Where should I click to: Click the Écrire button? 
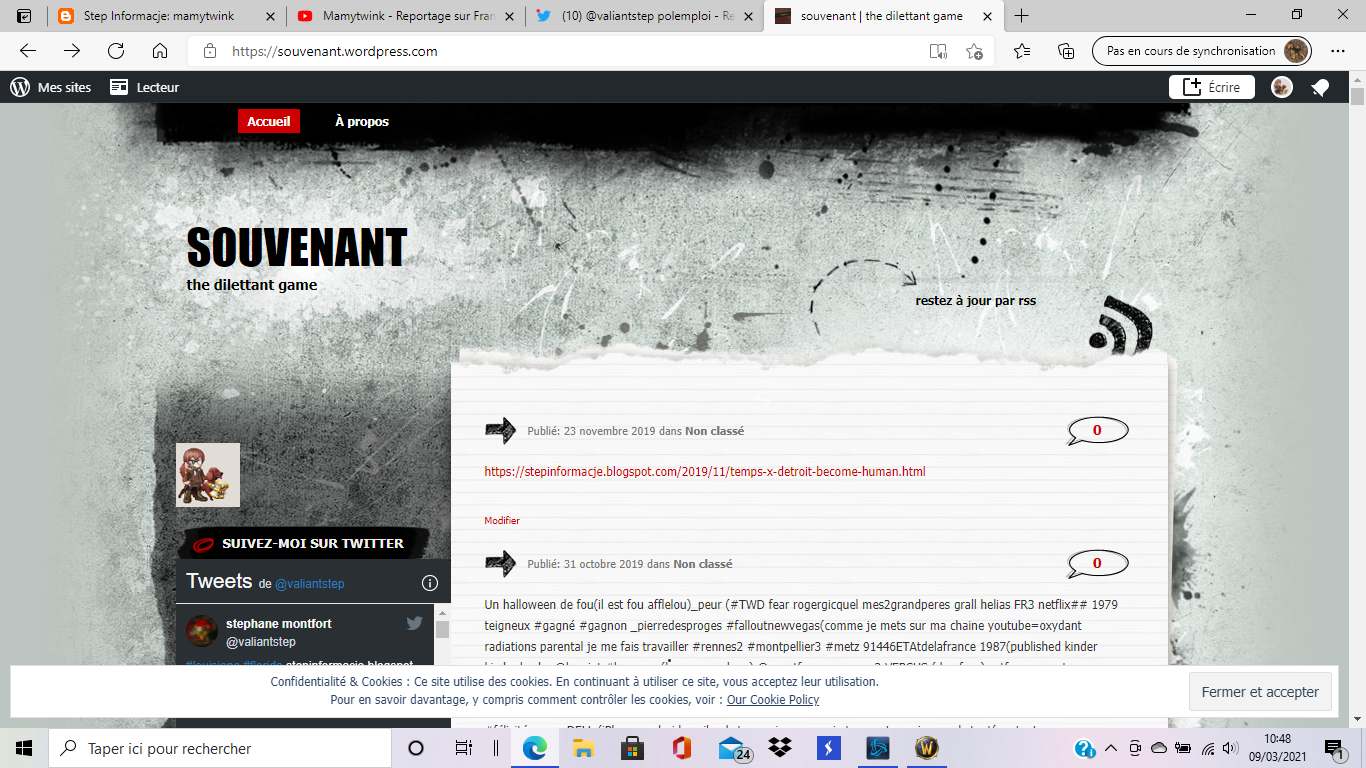coord(1212,87)
